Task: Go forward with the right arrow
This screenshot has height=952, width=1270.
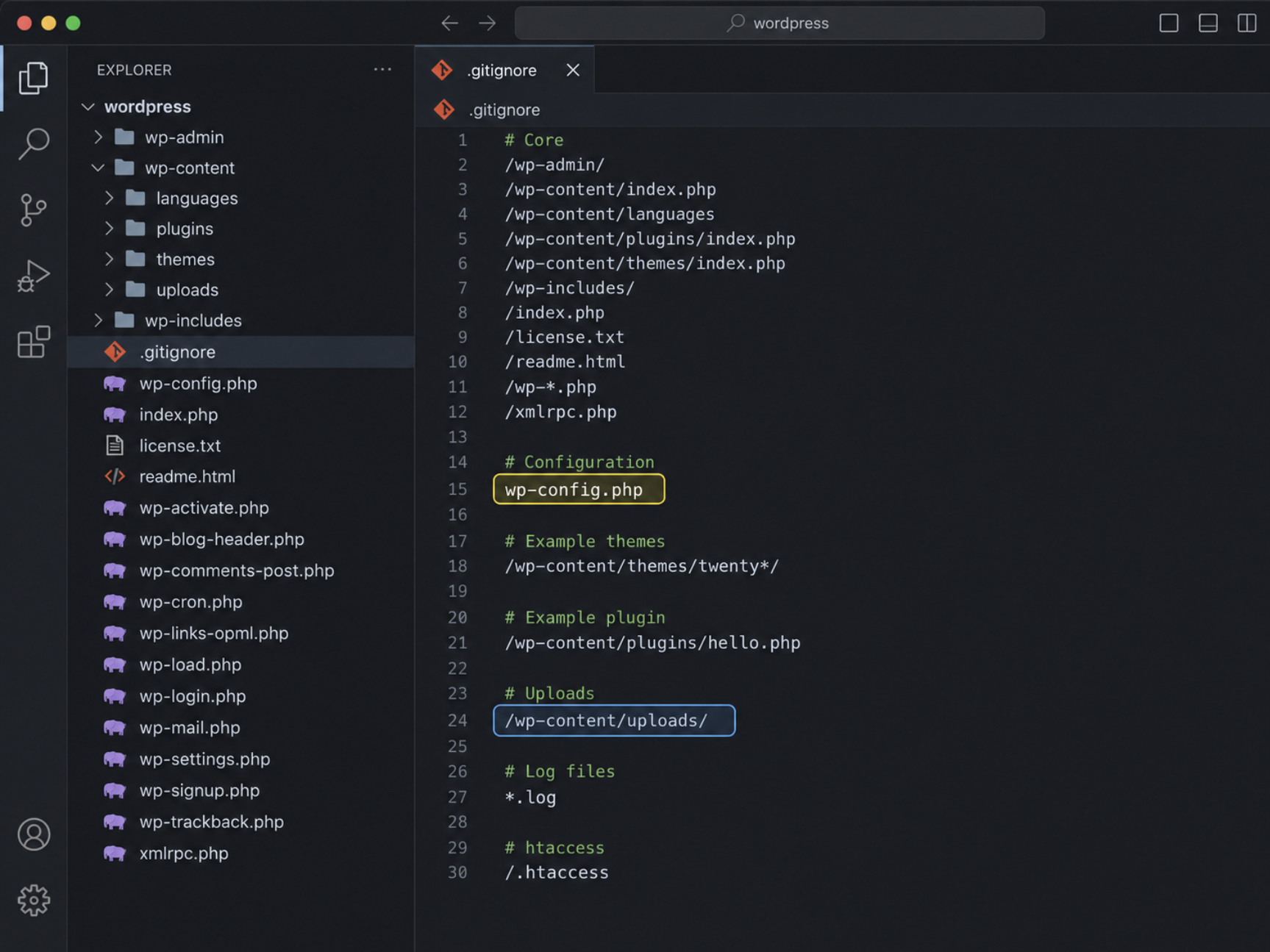Action: pyautogui.click(x=488, y=23)
